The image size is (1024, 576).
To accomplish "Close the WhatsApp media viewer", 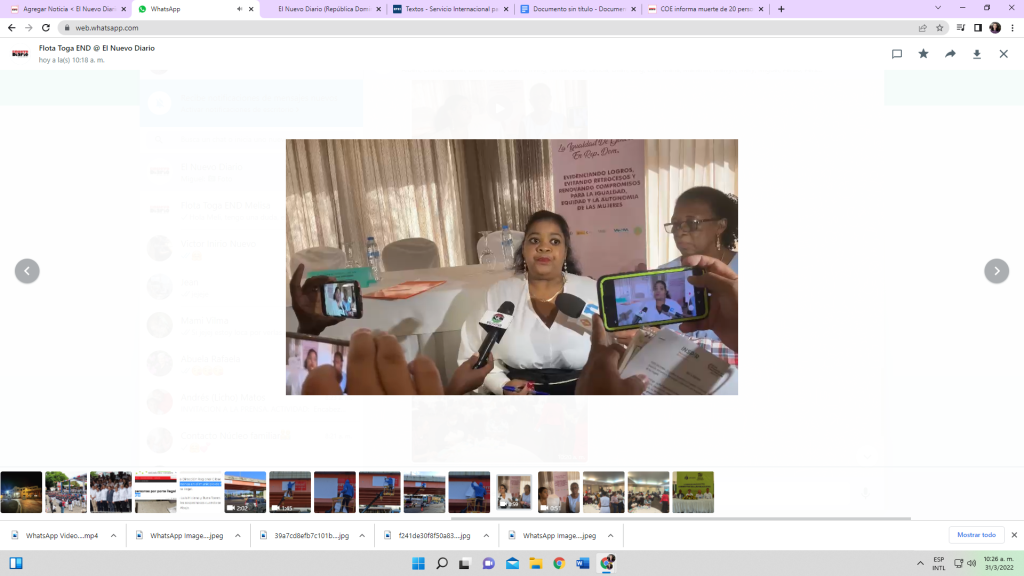I will point(1004,54).
